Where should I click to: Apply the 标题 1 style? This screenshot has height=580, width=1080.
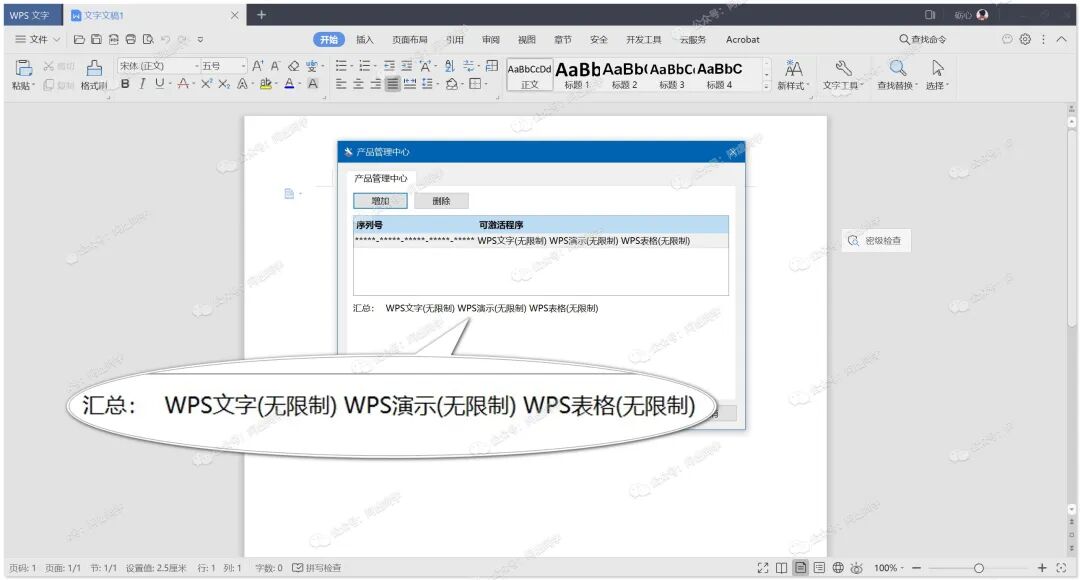click(577, 74)
